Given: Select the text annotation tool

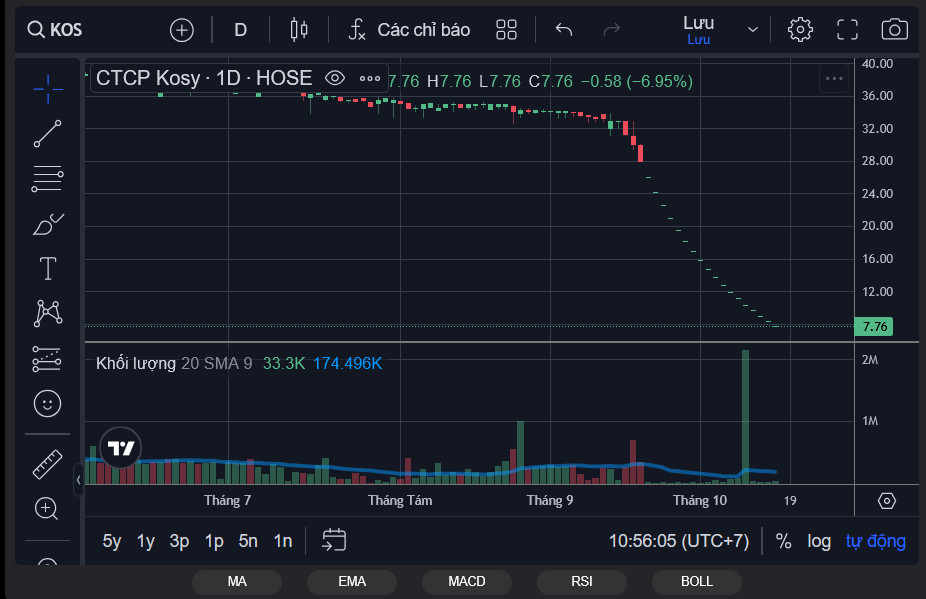Looking at the screenshot, I should coord(48,268).
